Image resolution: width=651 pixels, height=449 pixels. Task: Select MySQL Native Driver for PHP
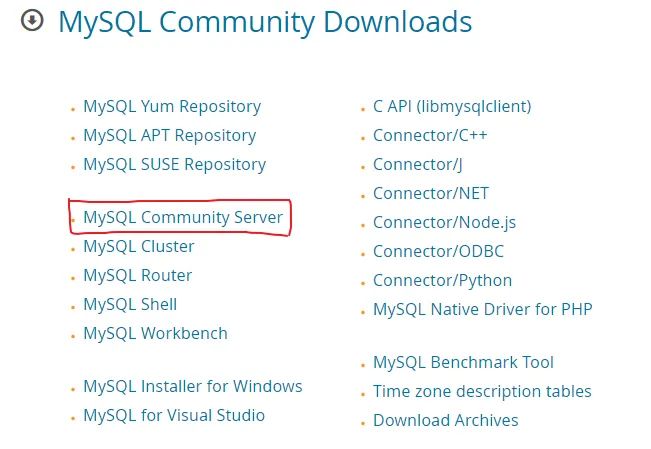[x=483, y=309]
